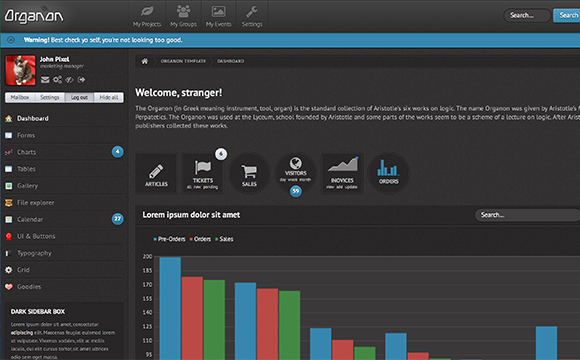Dismiss the warning alert bar
This screenshot has width=580, height=360.
click(11, 40)
